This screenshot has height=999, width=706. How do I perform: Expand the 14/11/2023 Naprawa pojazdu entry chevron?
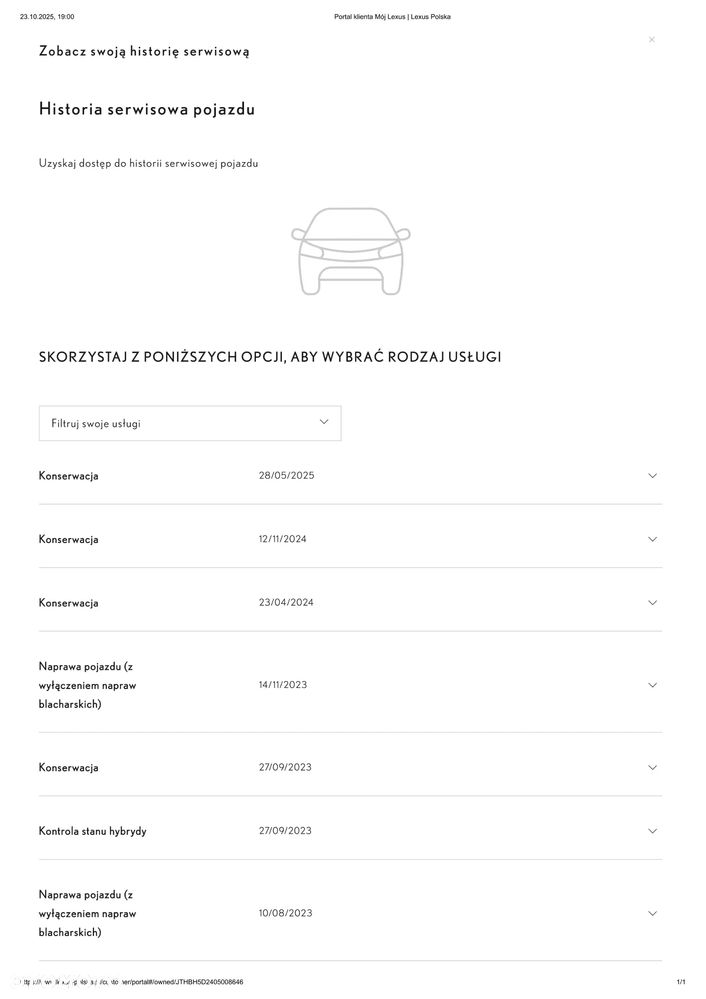point(652,685)
